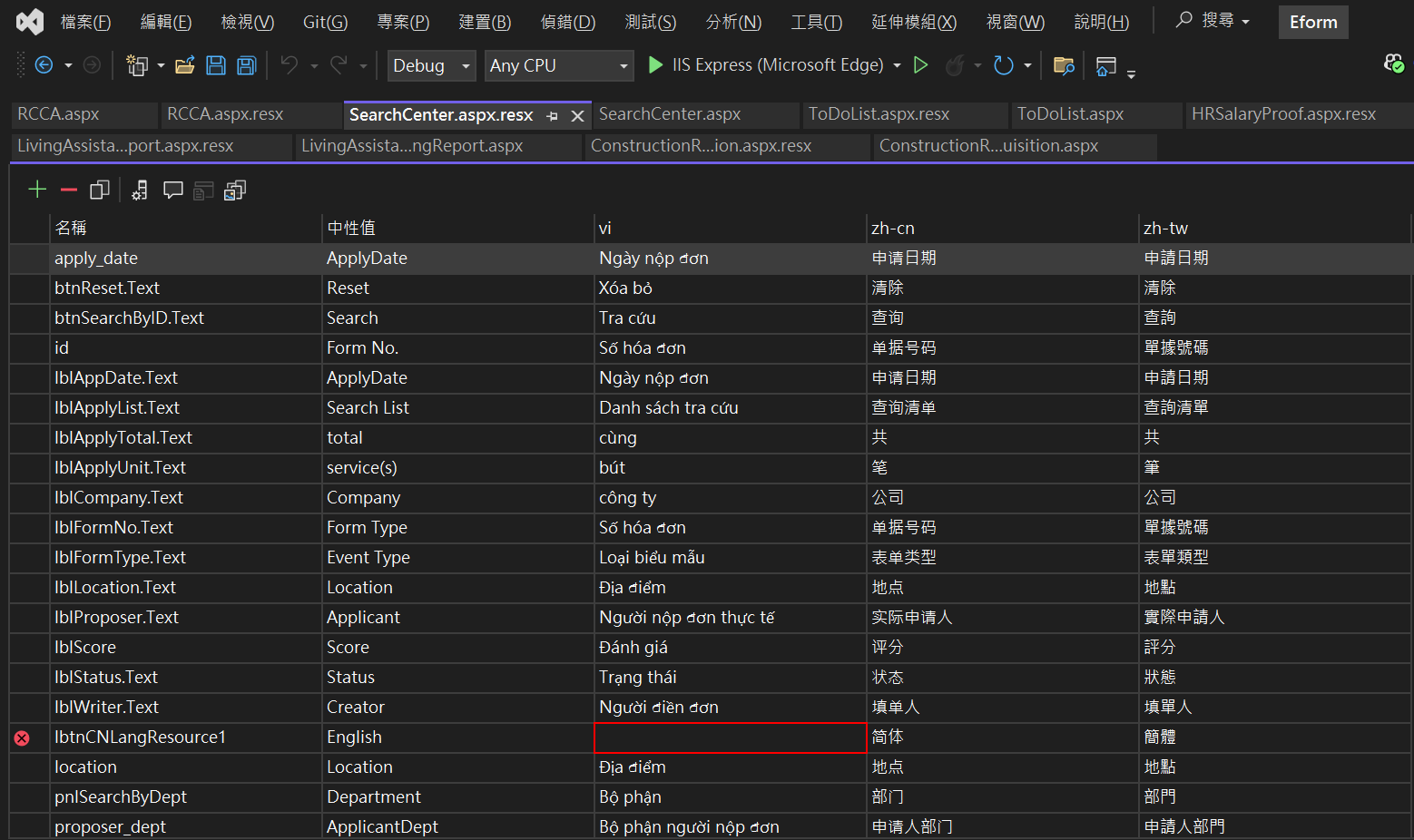Image resolution: width=1414 pixels, height=840 pixels.
Task: Close the SearchCenter.aspx.resx tab
Action: [577, 116]
